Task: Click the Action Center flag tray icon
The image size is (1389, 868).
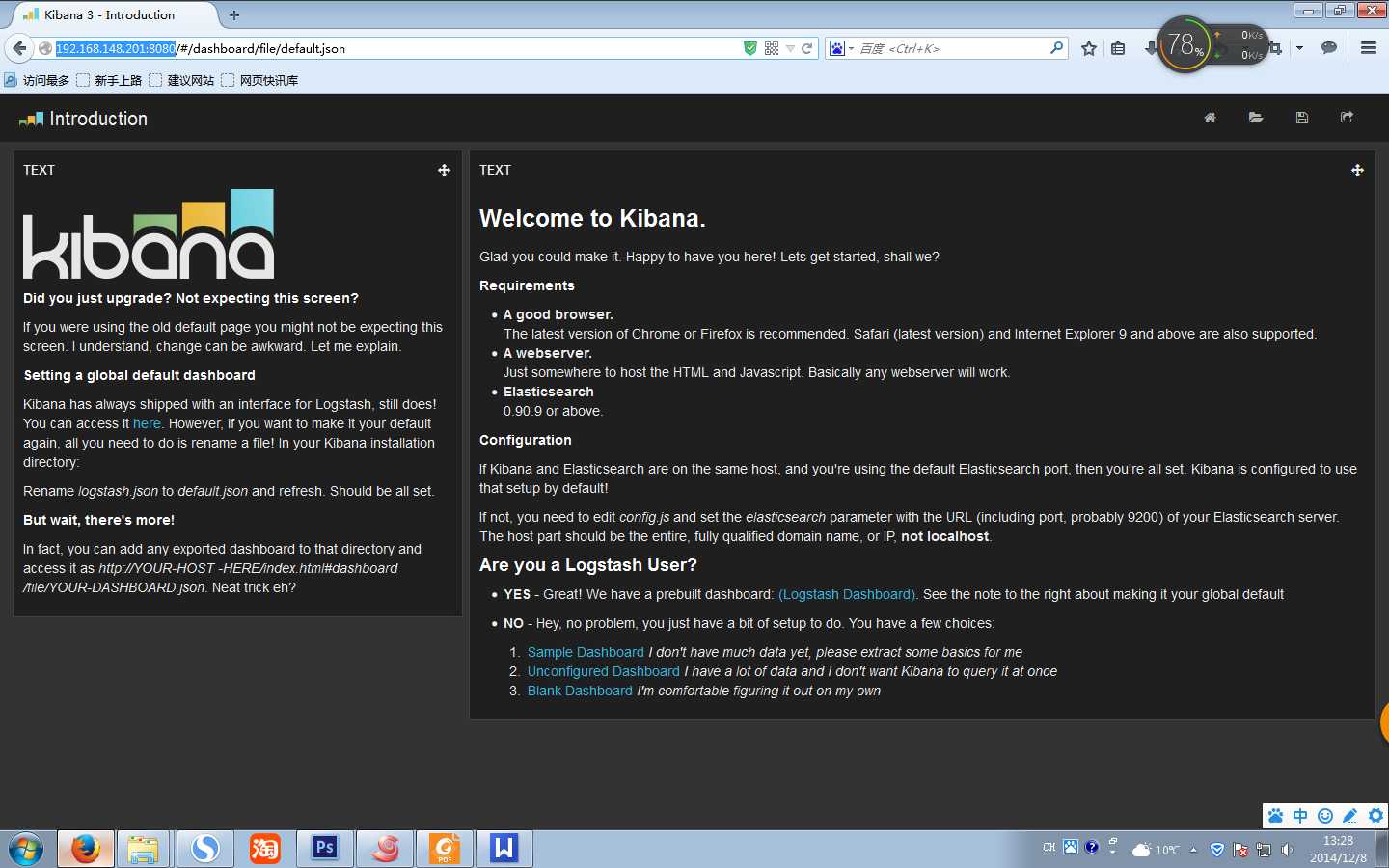Action: (1240, 850)
